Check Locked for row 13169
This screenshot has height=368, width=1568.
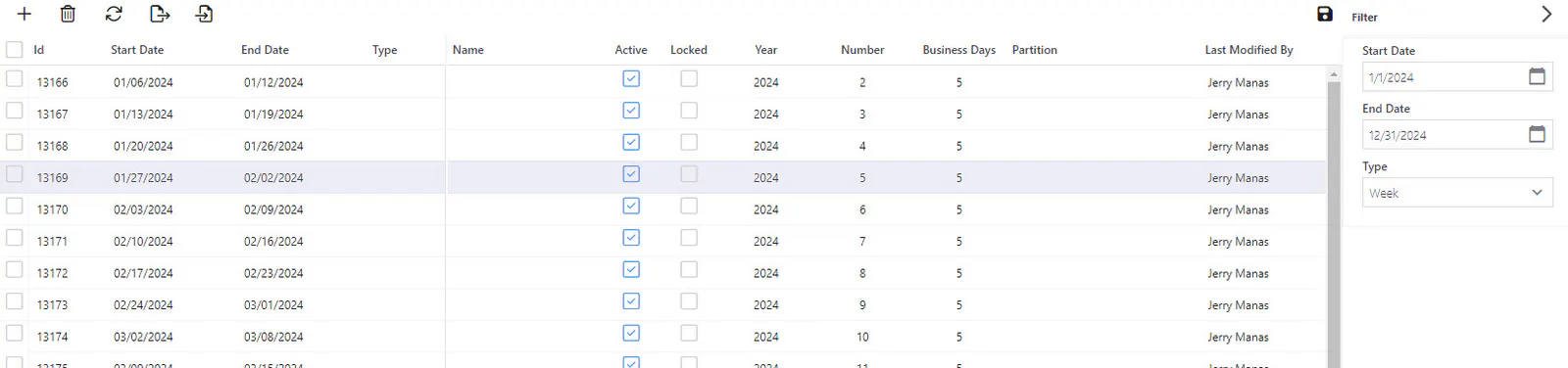pos(689,174)
